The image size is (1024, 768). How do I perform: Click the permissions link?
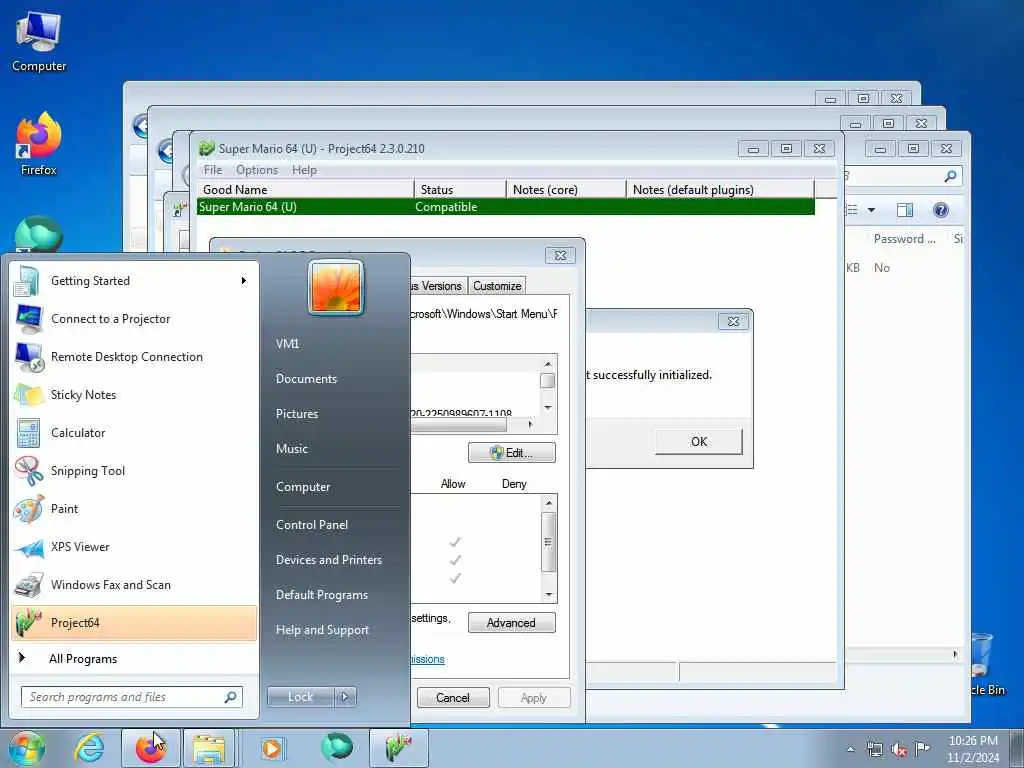(x=428, y=660)
